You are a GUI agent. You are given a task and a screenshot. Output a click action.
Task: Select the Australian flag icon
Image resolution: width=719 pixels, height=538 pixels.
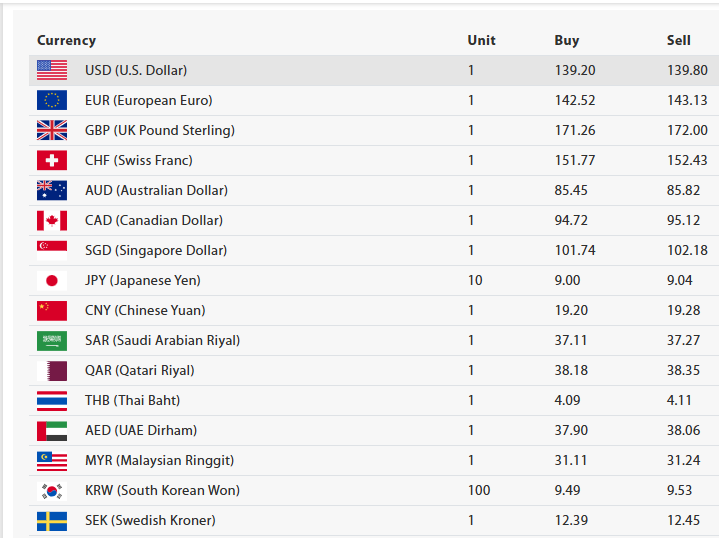click(x=52, y=190)
